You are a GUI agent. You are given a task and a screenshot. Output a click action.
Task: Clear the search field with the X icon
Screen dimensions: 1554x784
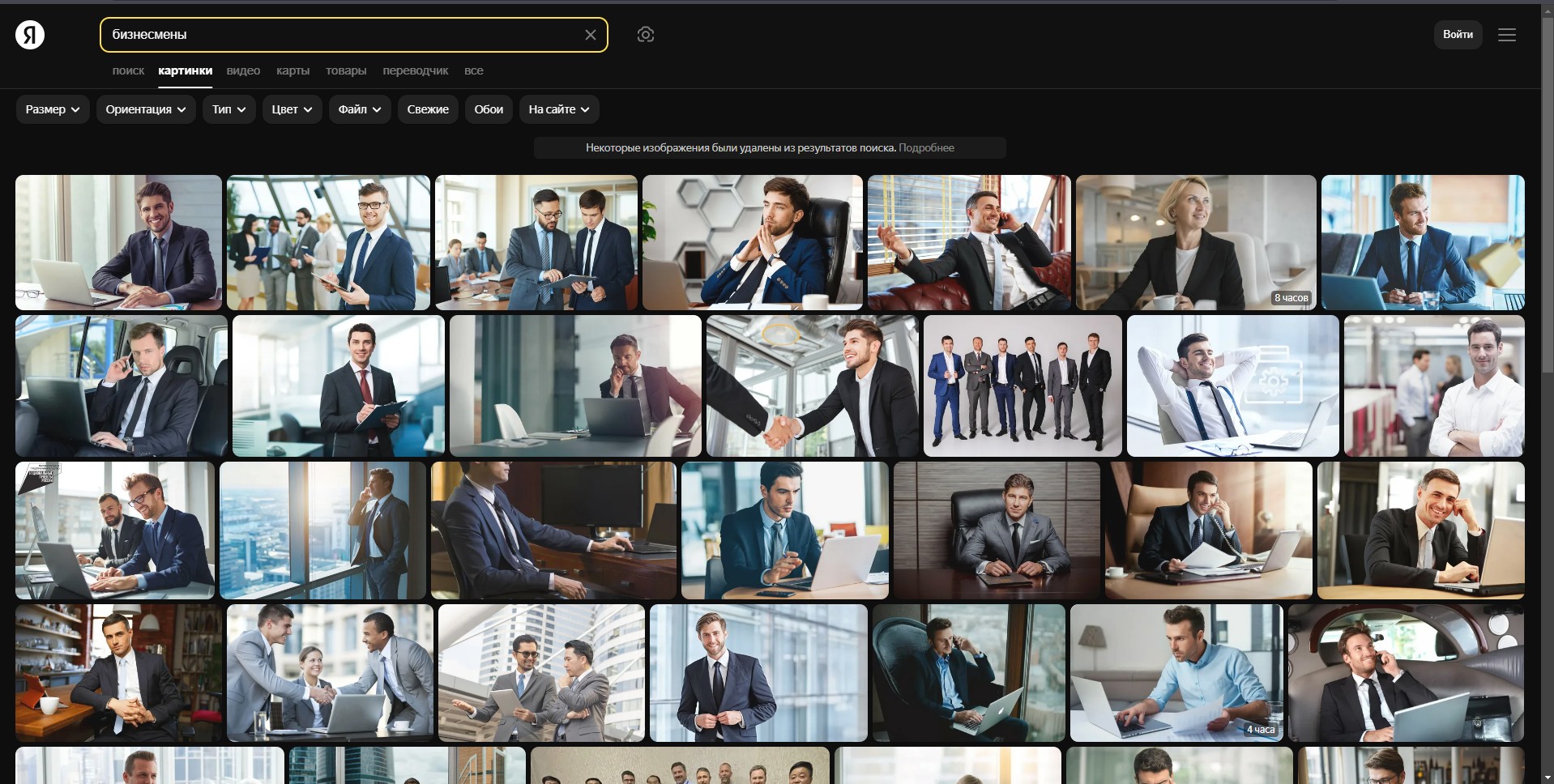pos(590,35)
